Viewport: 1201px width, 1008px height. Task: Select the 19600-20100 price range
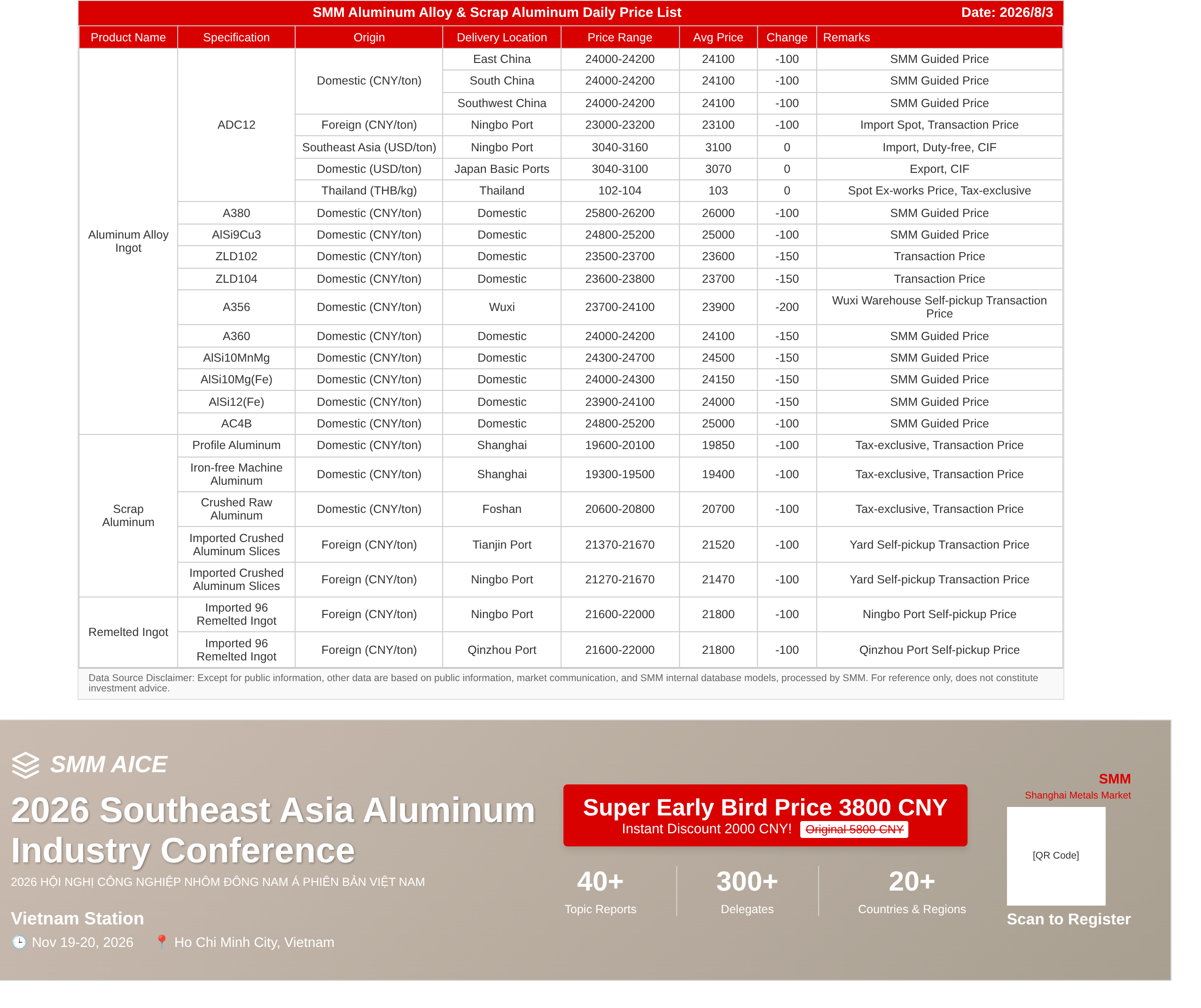(620, 445)
